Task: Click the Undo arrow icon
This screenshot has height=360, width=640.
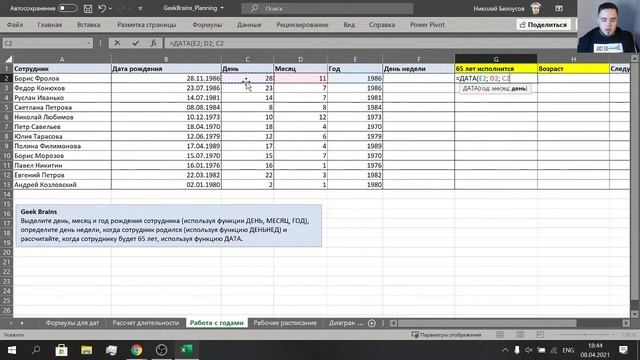Action: coord(102,8)
